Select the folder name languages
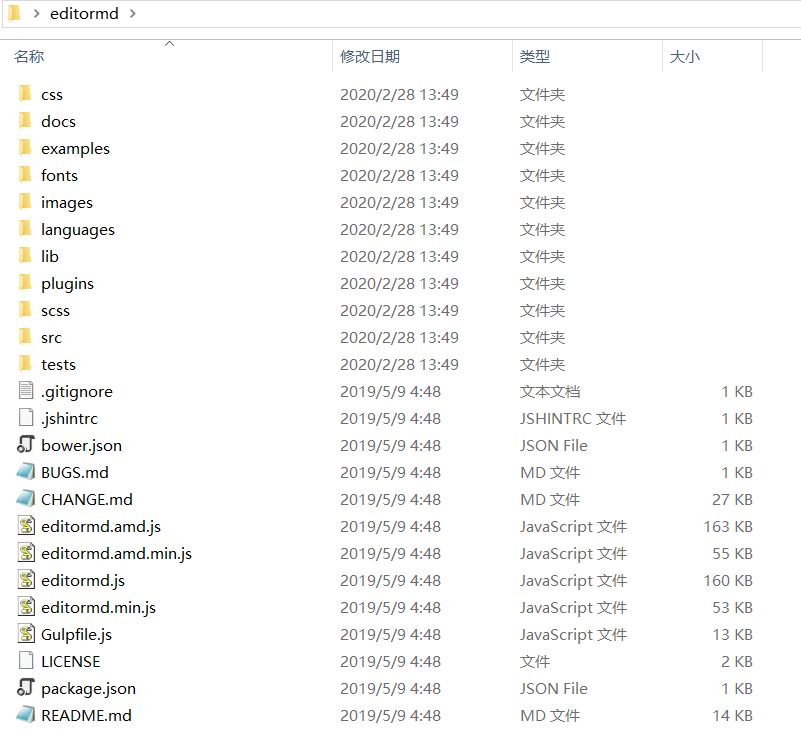This screenshot has height=733, width=801. tap(78, 230)
